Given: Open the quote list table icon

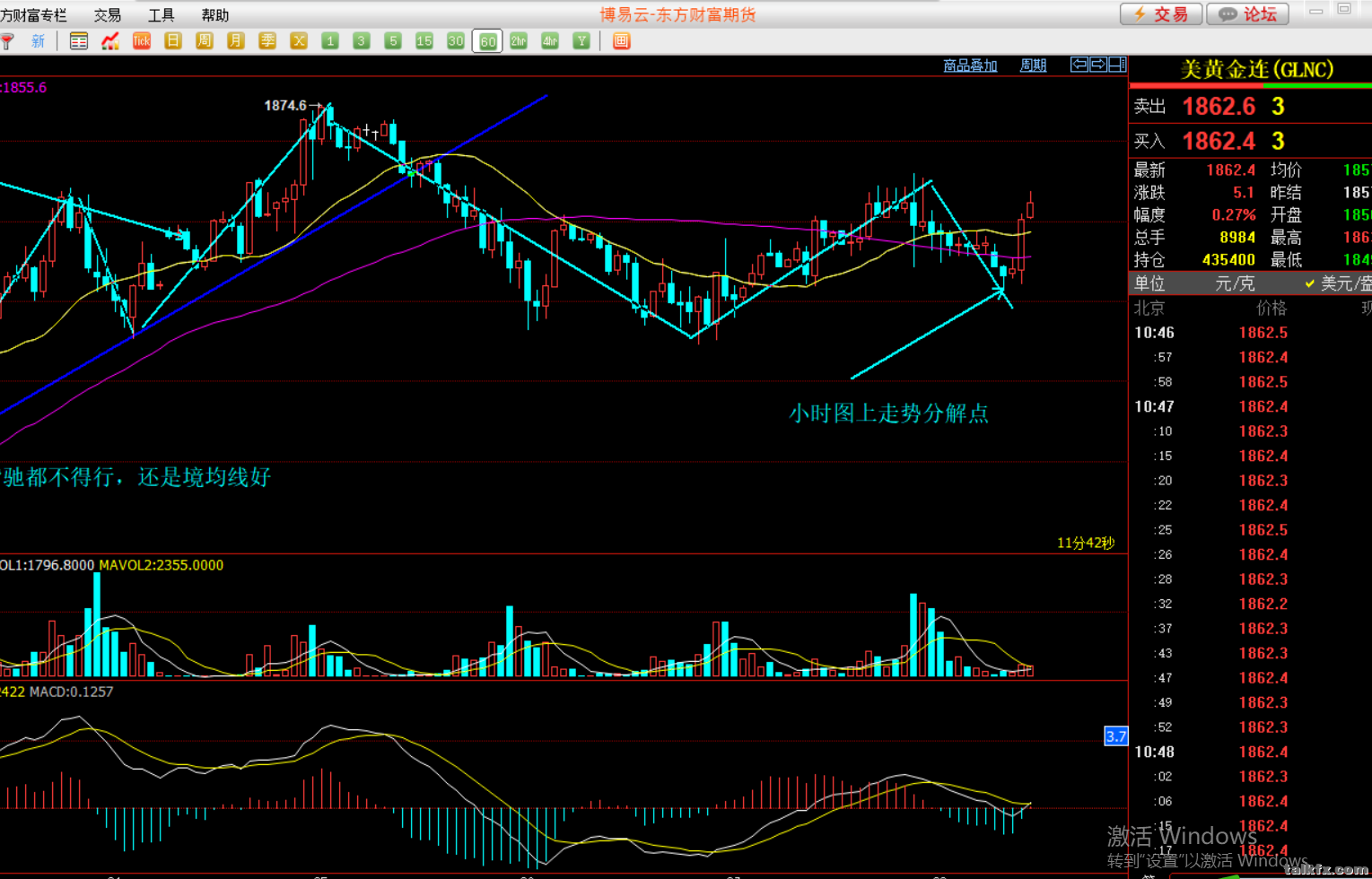Looking at the screenshot, I should coord(79,41).
